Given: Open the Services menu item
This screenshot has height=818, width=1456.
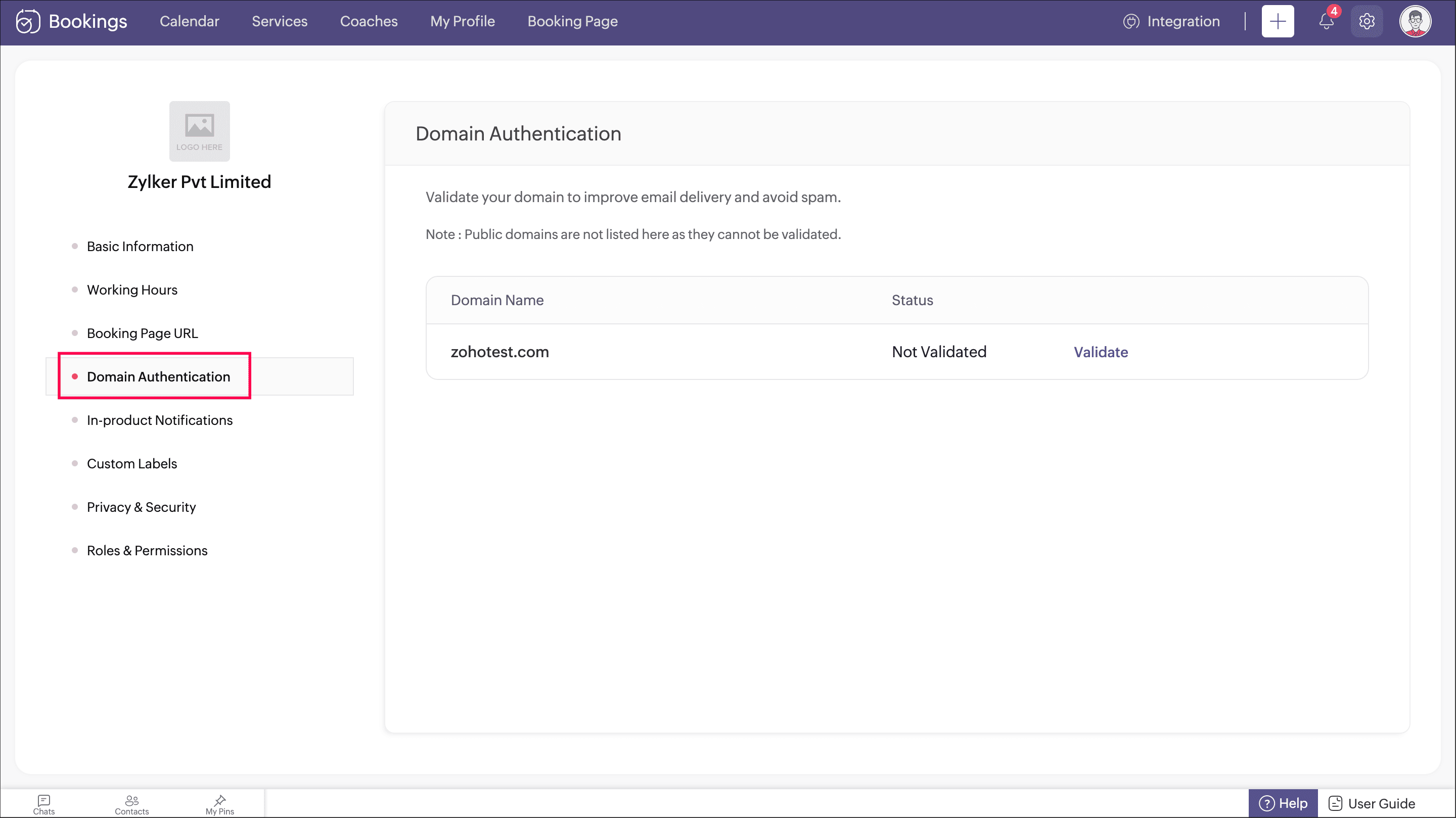Looking at the screenshot, I should coord(279,21).
